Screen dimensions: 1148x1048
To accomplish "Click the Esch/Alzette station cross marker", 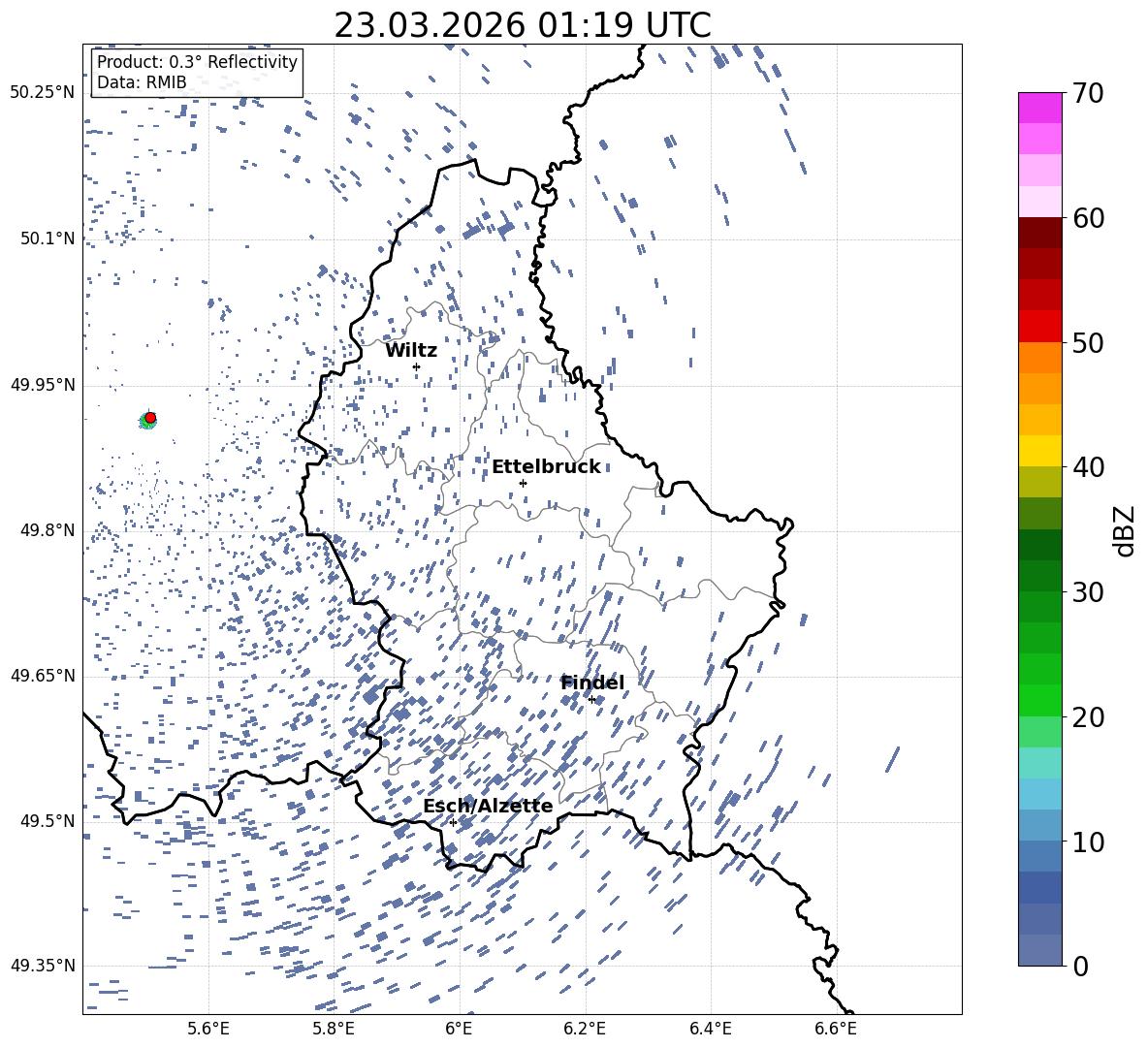I will [453, 822].
